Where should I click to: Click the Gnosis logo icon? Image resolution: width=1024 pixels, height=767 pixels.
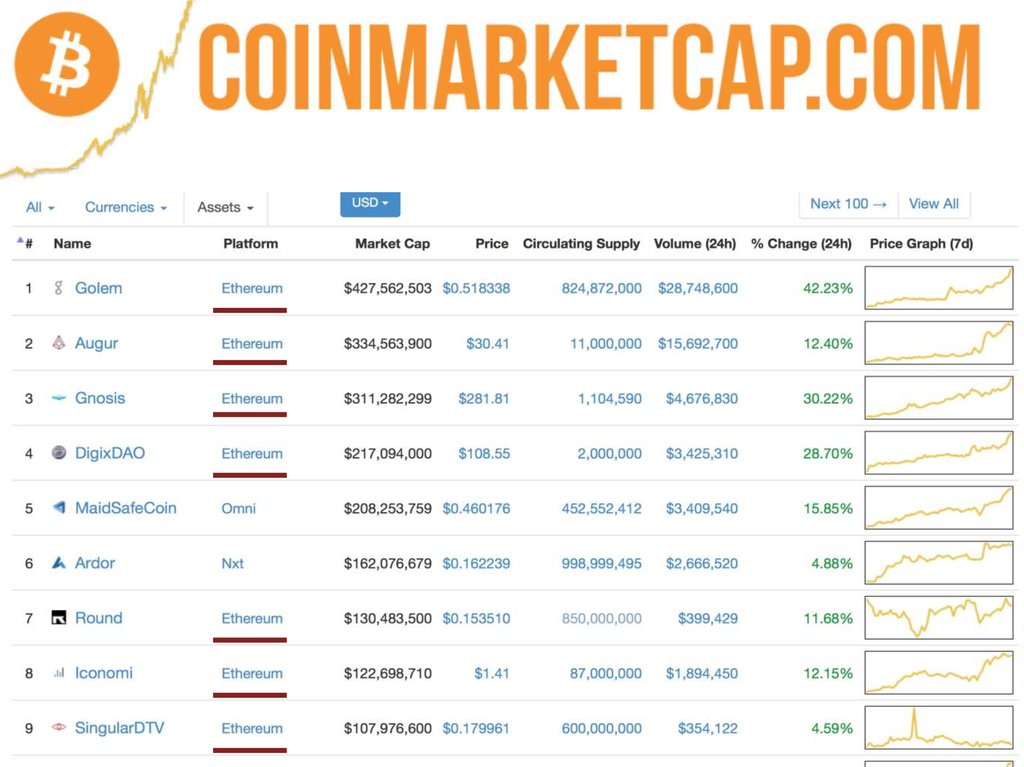pyautogui.click(x=59, y=398)
